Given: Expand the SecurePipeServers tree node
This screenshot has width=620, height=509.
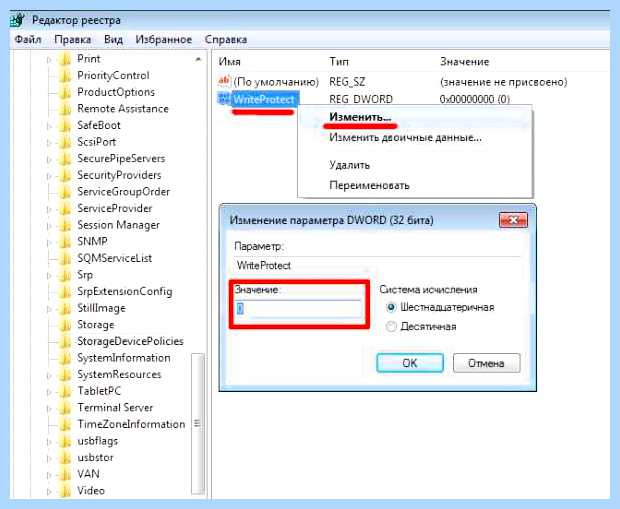Looking at the screenshot, I should [x=49, y=159].
